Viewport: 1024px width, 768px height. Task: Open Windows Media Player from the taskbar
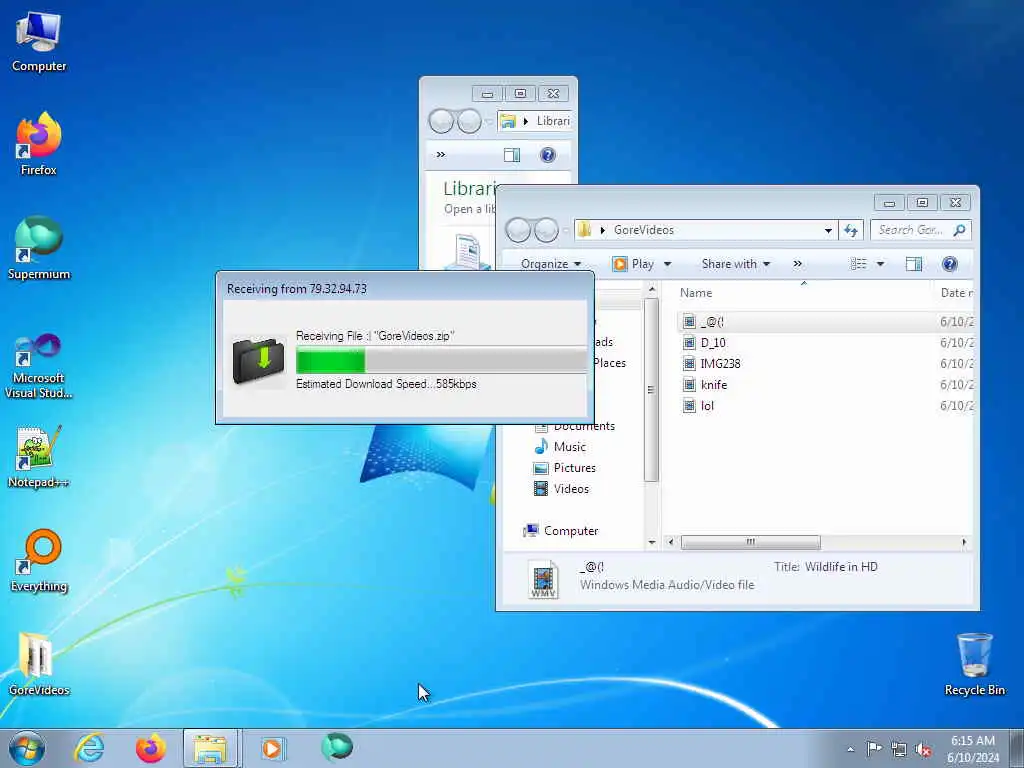pos(272,748)
